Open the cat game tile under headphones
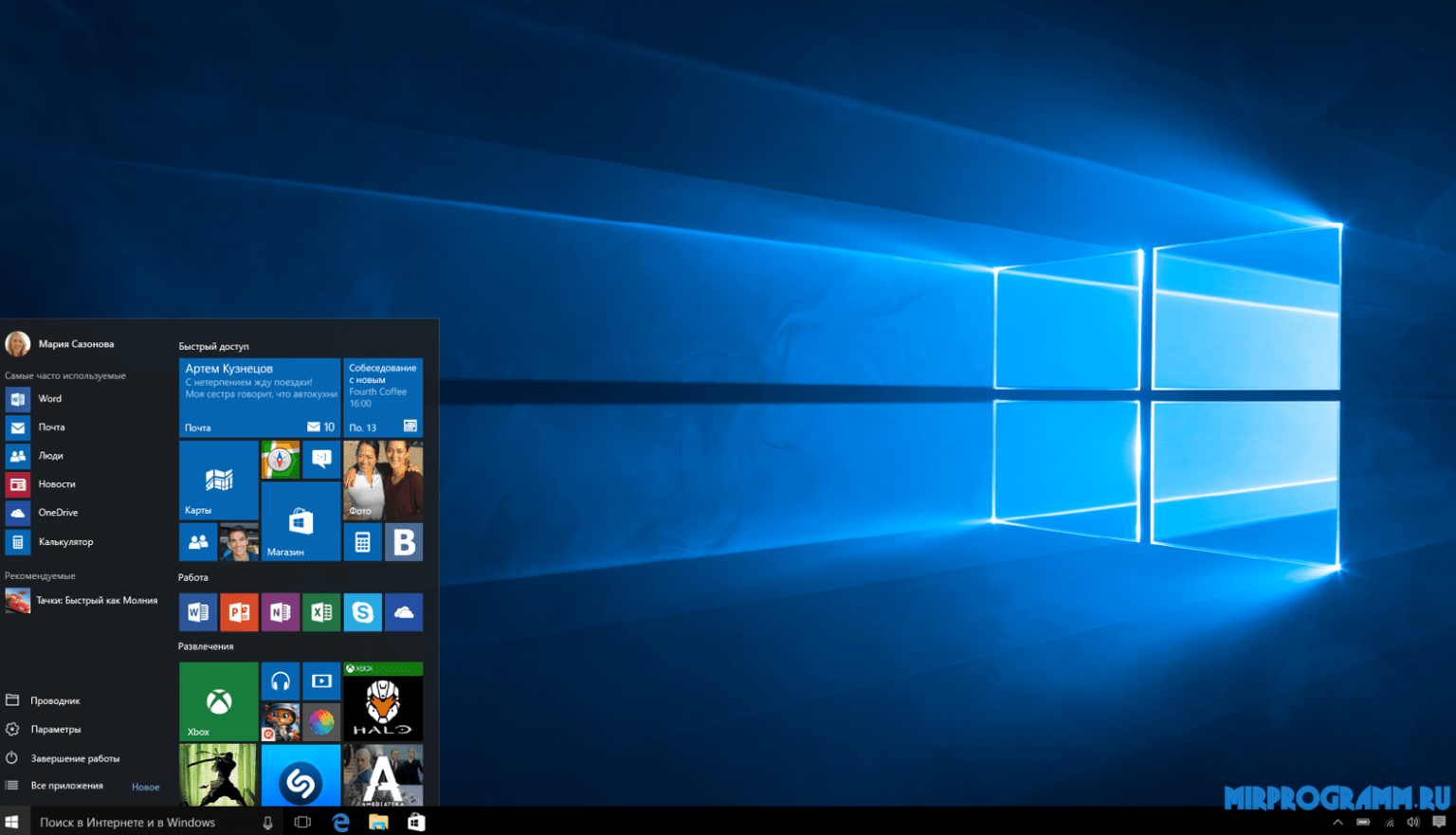1456x835 pixels. pyautogui.click(x=281, y=722)
